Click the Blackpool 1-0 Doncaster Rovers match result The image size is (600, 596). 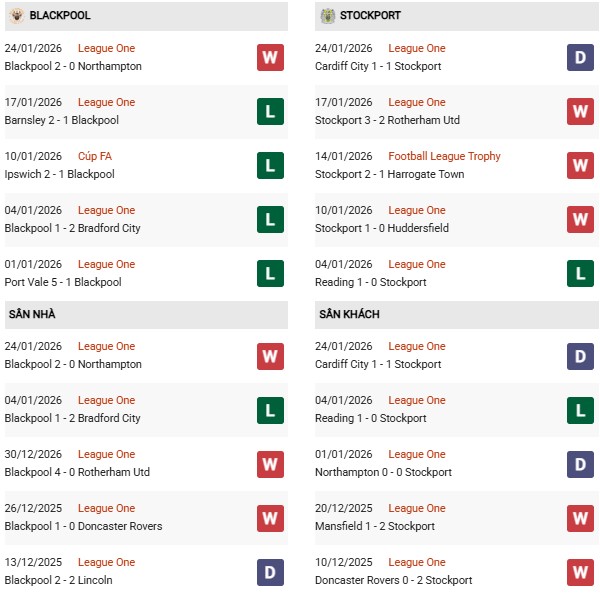point(83,526)
